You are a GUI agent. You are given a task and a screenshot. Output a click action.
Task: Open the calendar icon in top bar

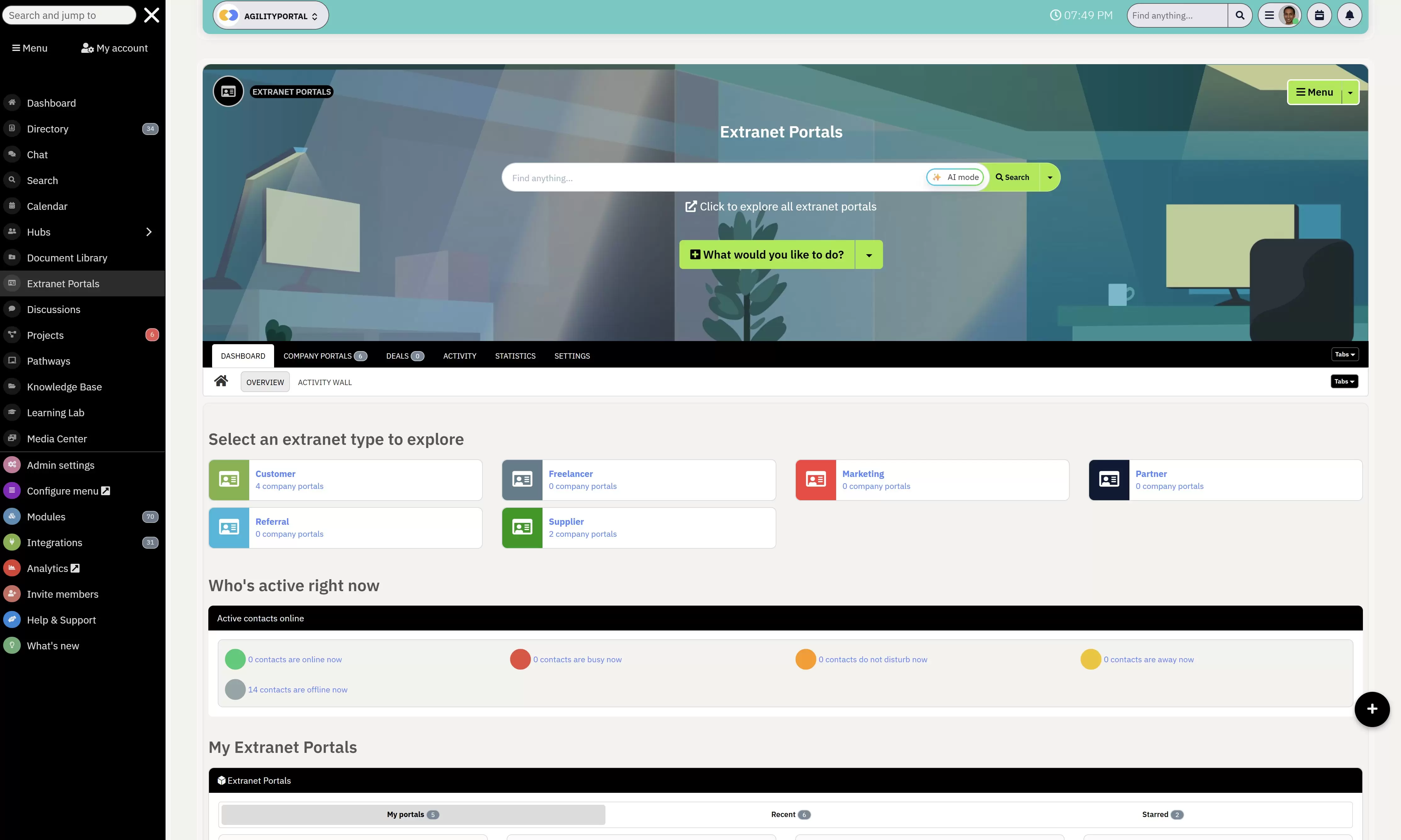1319,15
